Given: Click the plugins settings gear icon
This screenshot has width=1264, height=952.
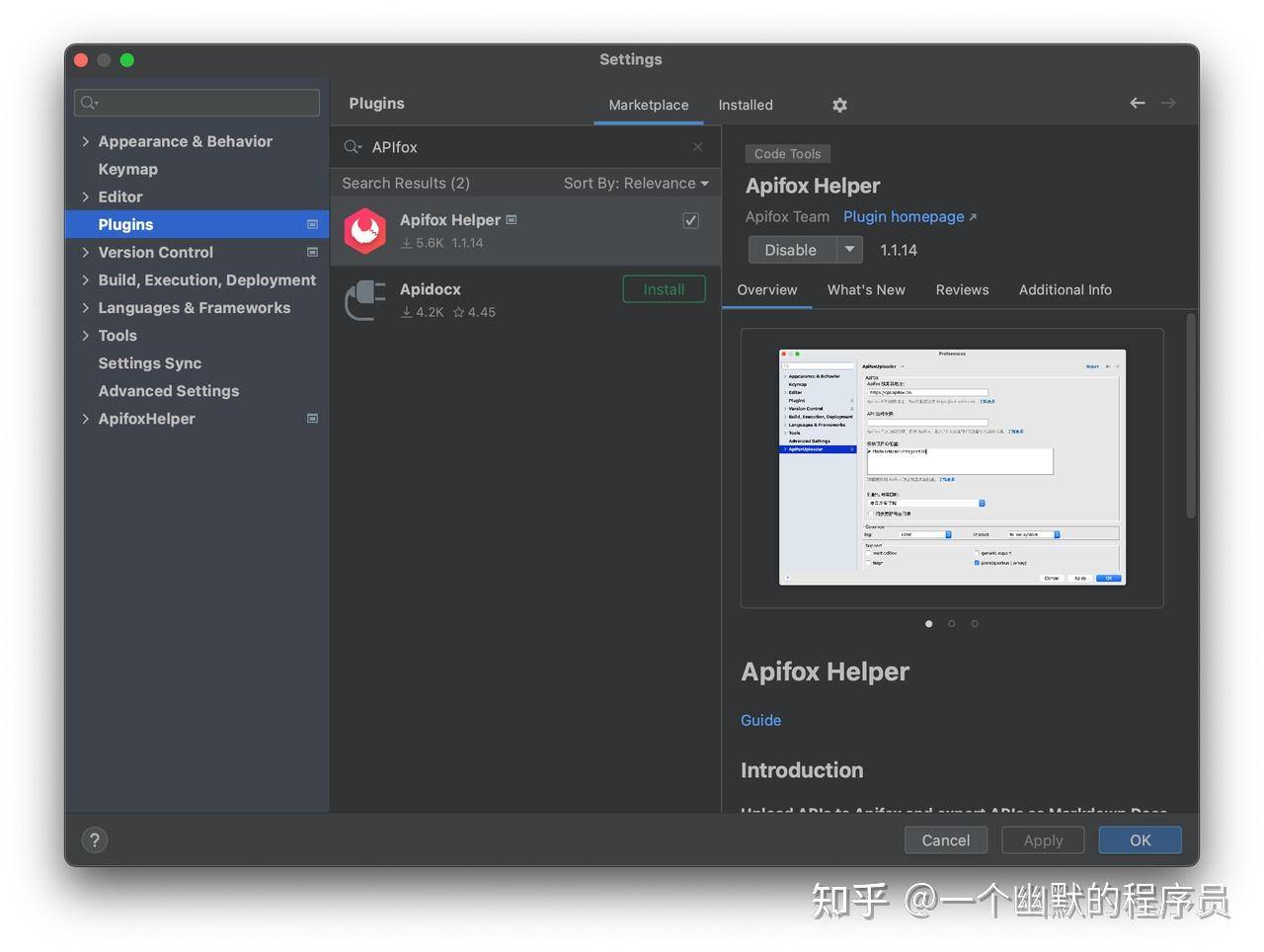Looking at the screenshot, I should 839,105.
